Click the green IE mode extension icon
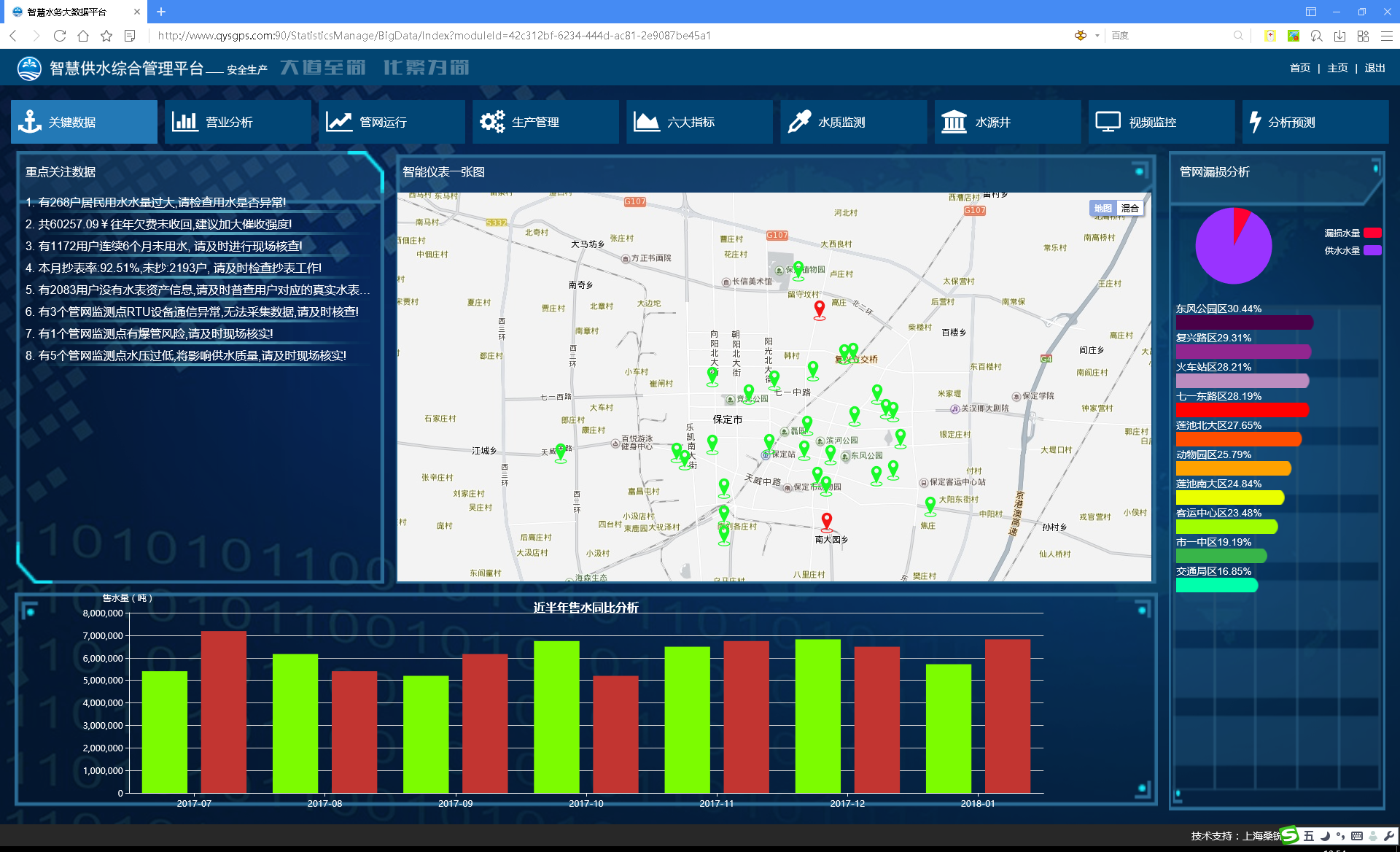1400x852 pixels. click(1294, 36)
